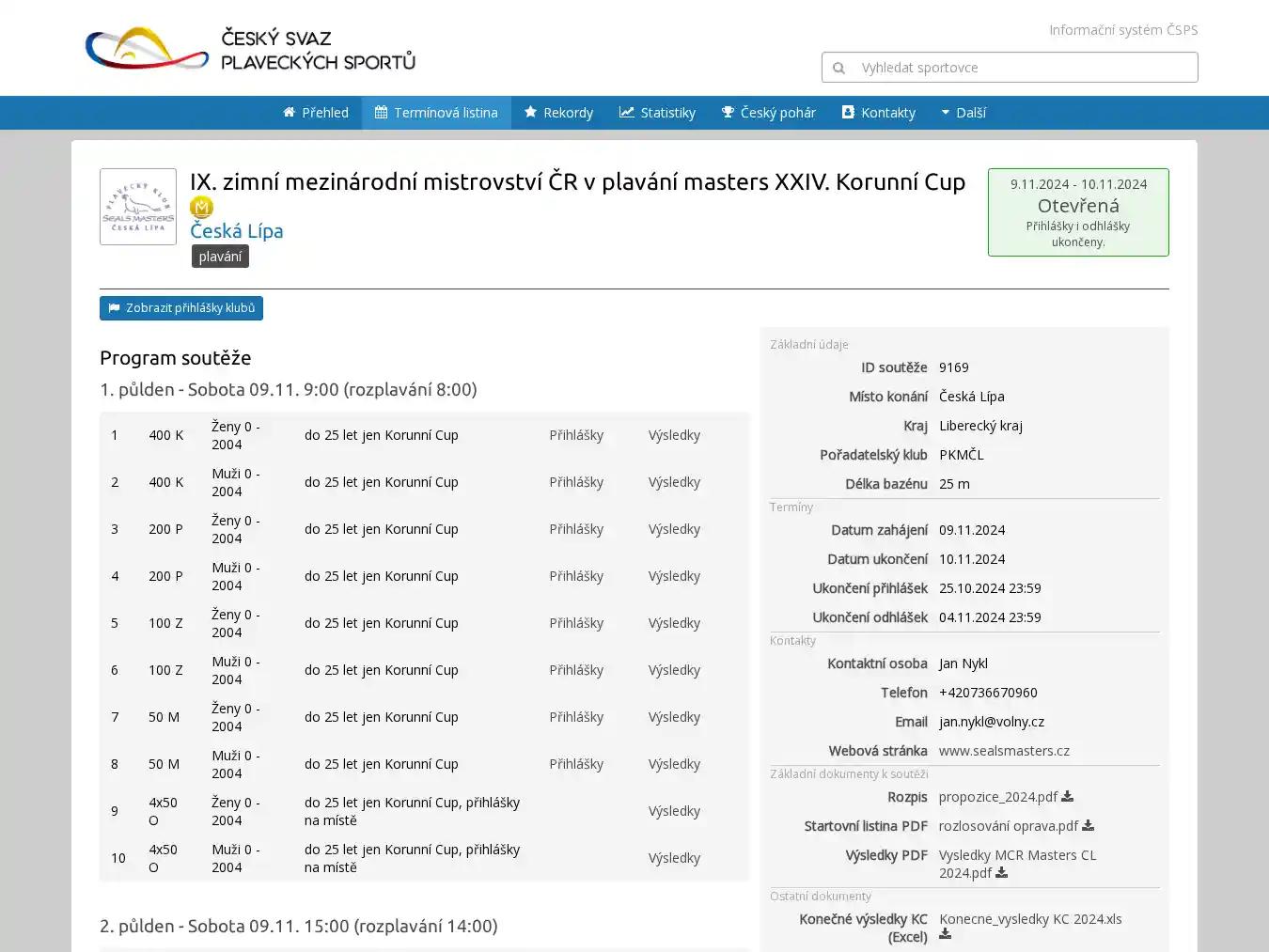This screenshot has width=1269, height=952.
Task: Download Vysledky MCR Masters PDF icon
Action: [1002, 872]
